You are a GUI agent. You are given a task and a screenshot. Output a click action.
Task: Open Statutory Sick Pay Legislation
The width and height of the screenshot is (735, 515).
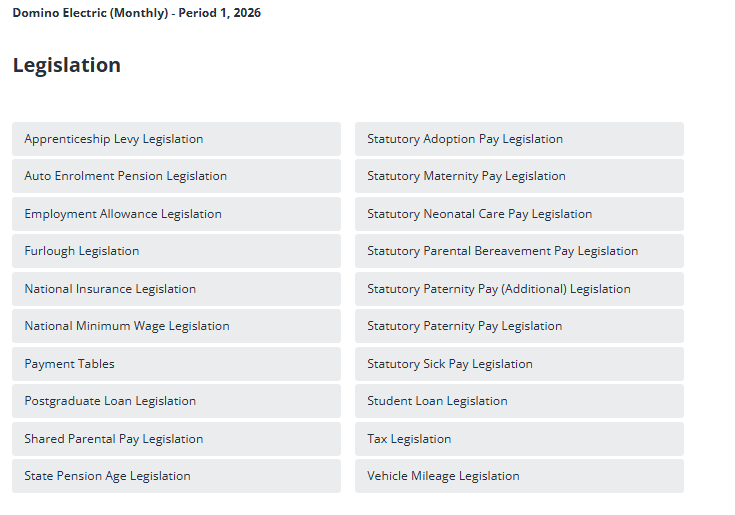(450, 364)
